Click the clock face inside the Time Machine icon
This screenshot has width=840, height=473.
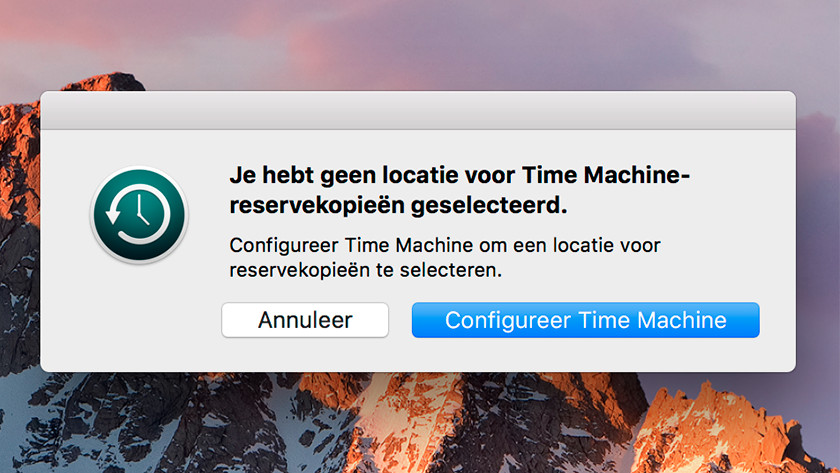coord(141,212)
